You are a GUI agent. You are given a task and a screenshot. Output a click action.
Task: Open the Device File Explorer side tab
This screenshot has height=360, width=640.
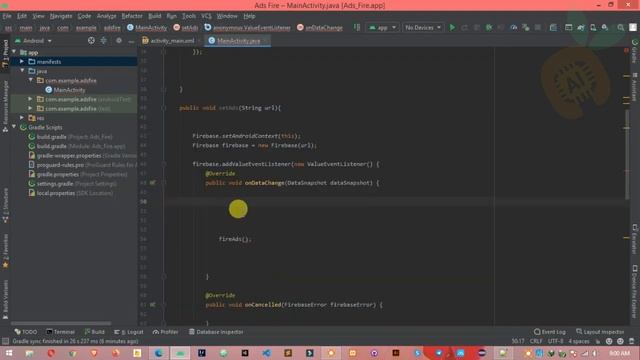coord(635,291)
